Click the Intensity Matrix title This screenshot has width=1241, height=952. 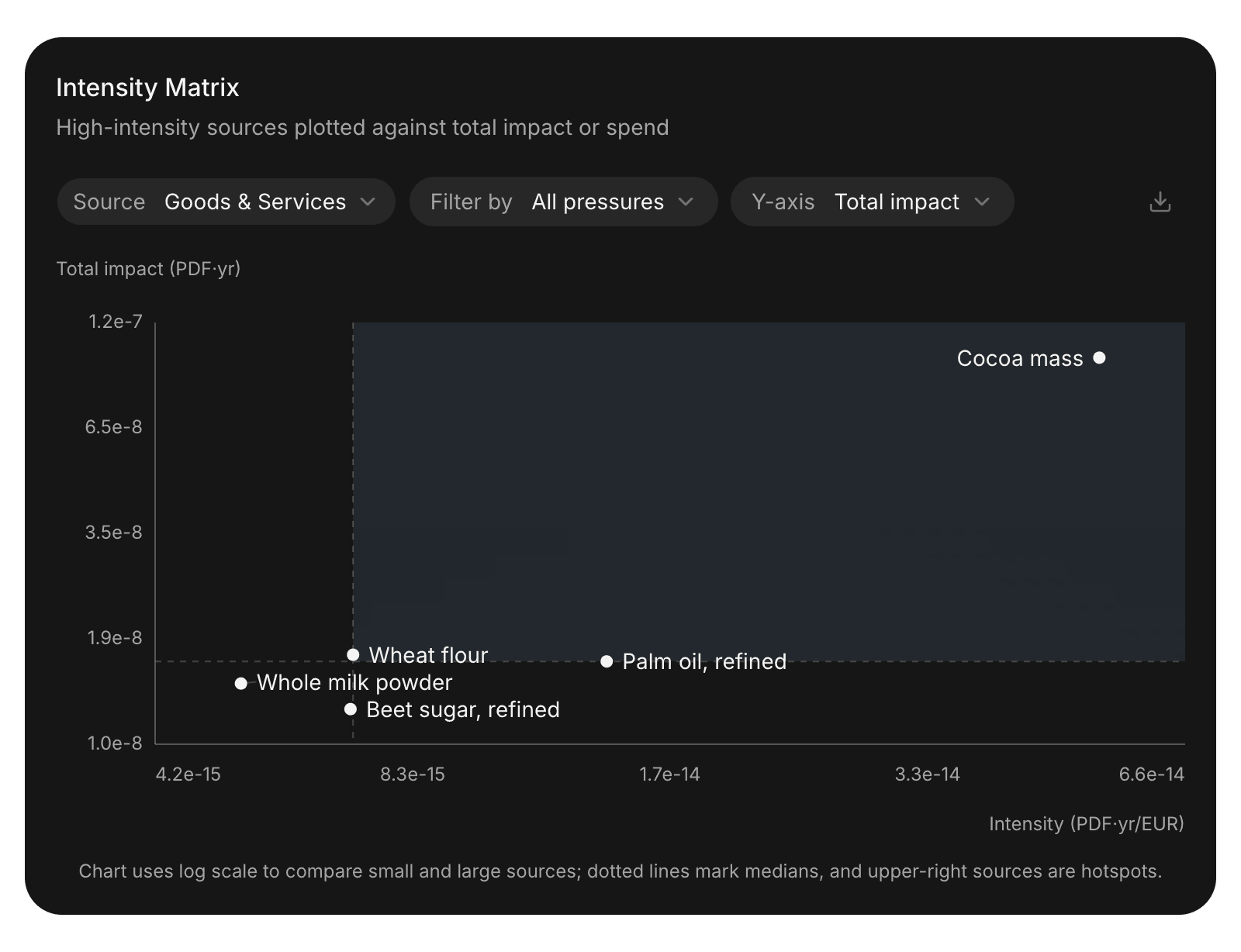click(147, 88)
